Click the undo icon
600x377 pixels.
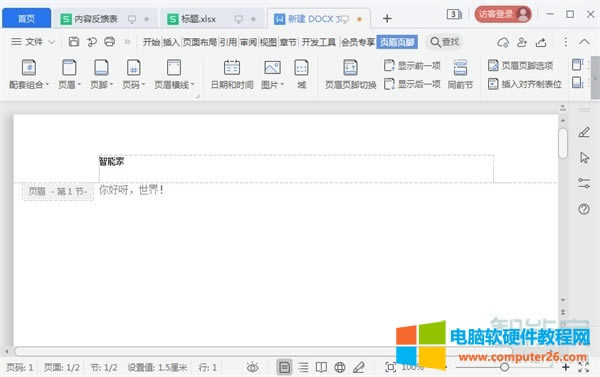tap(91, 42)
